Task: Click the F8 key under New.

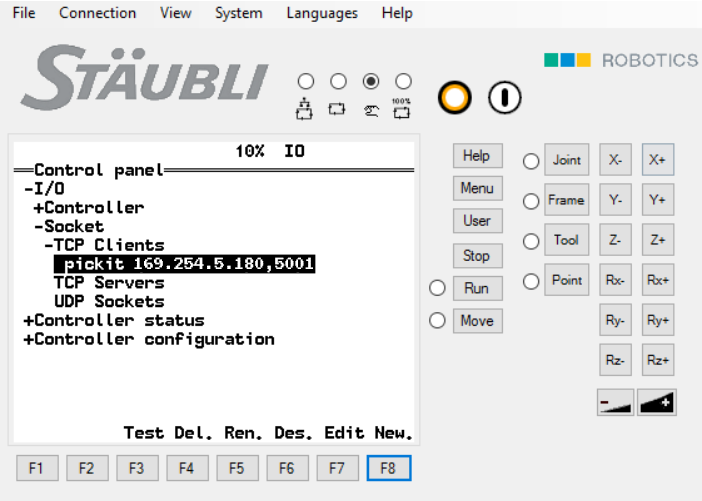Action: (x=389, y=468)
